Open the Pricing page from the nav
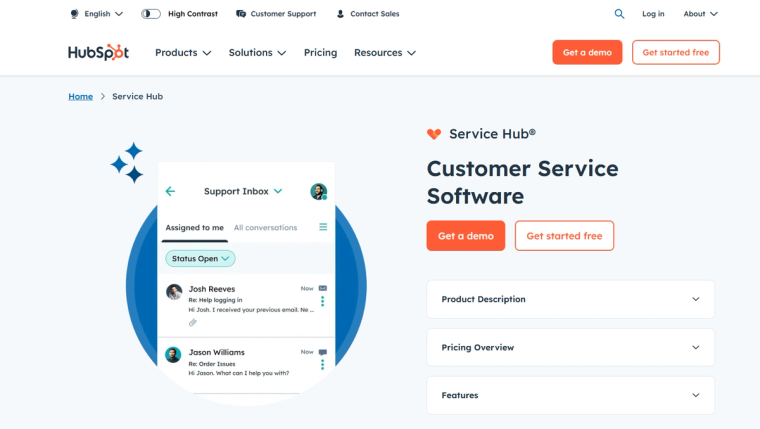 (x=320, y=52)
